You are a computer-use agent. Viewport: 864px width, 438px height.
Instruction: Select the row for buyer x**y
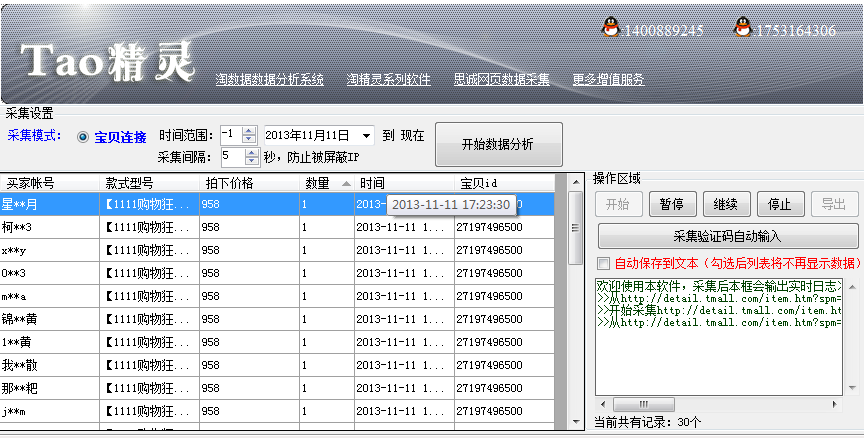click(278, 250)
